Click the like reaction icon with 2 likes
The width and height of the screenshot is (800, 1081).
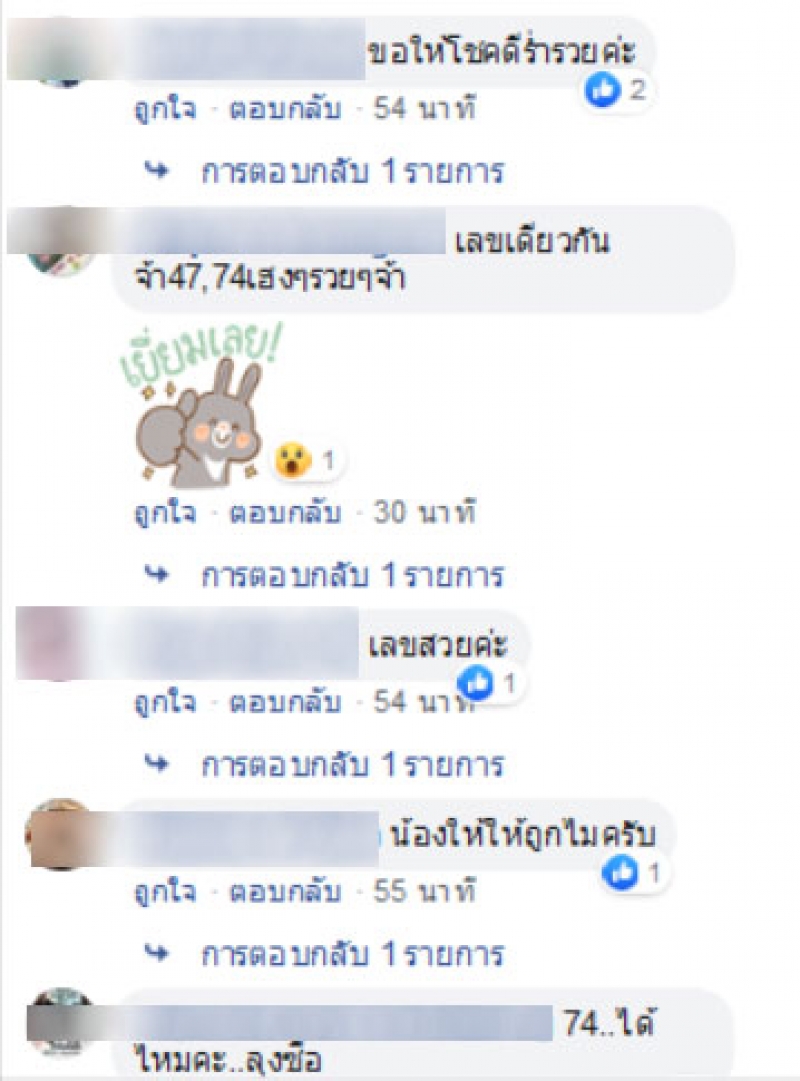[603, 90]
